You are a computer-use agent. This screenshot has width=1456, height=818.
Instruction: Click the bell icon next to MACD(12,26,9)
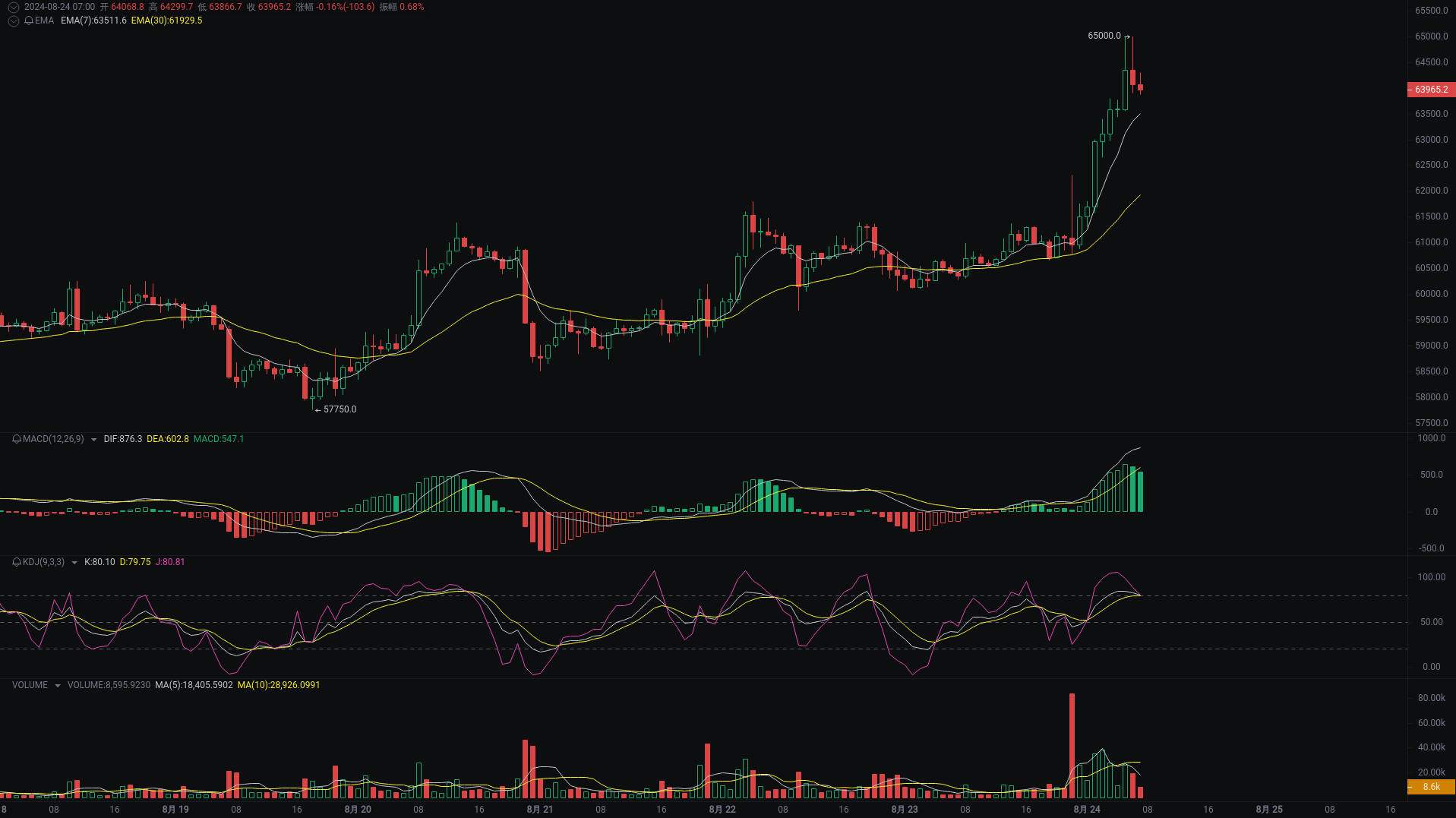point(17,439)
